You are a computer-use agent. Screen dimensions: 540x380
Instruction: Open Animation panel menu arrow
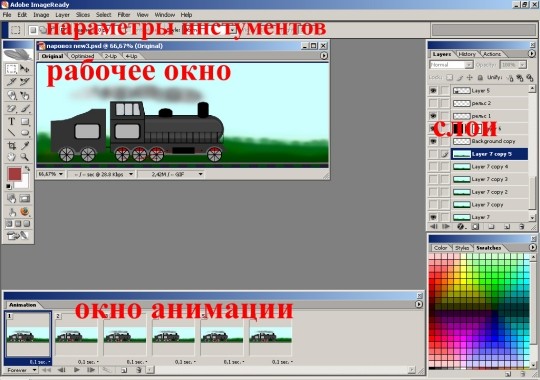click(x=419, y=305)
